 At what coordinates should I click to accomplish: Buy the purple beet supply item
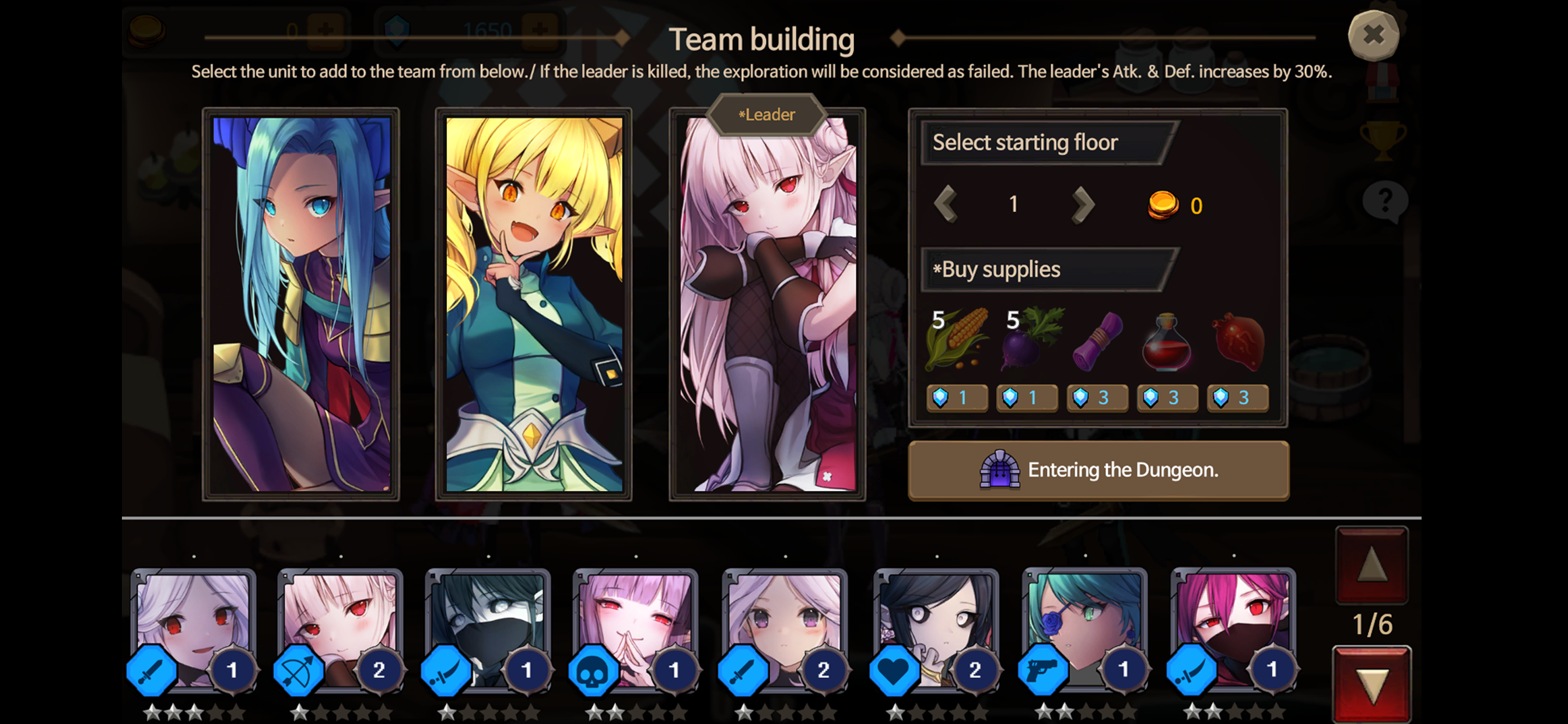(1027, 359)
